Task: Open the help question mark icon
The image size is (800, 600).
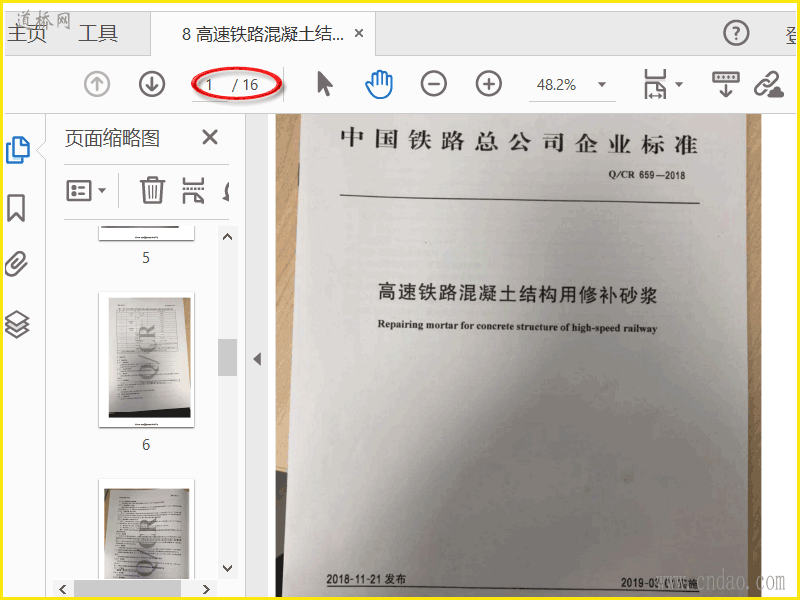Action: point(736,34)
